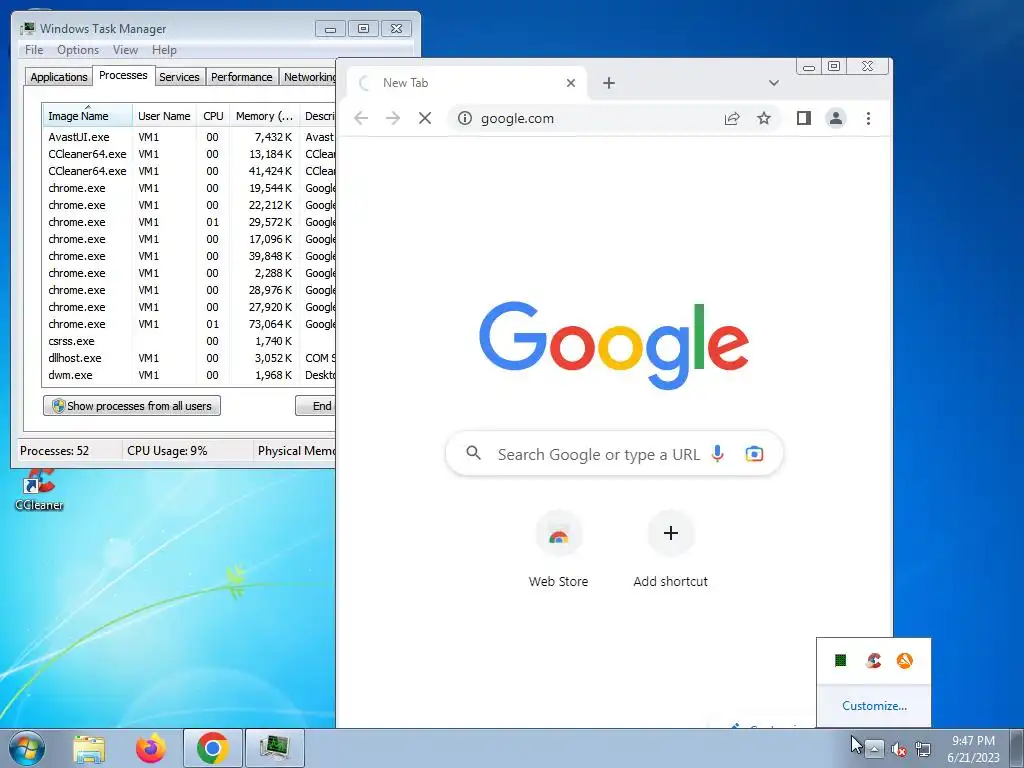Open the Web Store shortcut
The image size is (1024, 768).
pyautogui.click(x=558, y=551)
